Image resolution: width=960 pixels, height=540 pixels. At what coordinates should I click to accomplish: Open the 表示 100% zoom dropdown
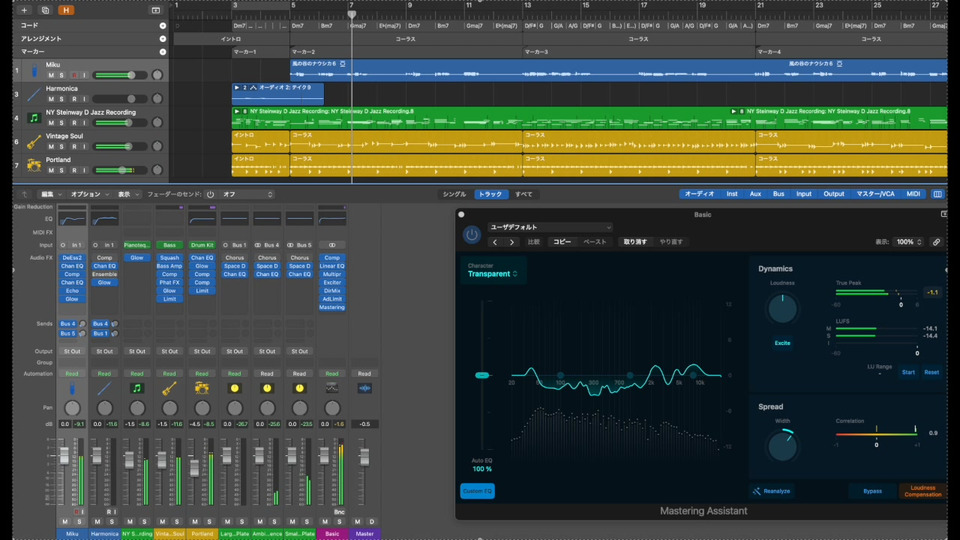909,242
